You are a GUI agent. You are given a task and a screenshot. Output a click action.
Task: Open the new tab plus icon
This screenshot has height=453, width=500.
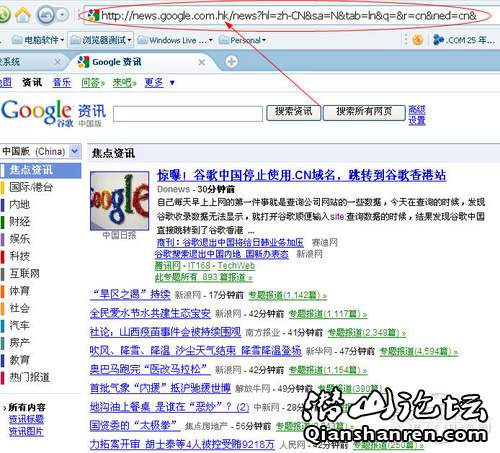coord(231,62)
